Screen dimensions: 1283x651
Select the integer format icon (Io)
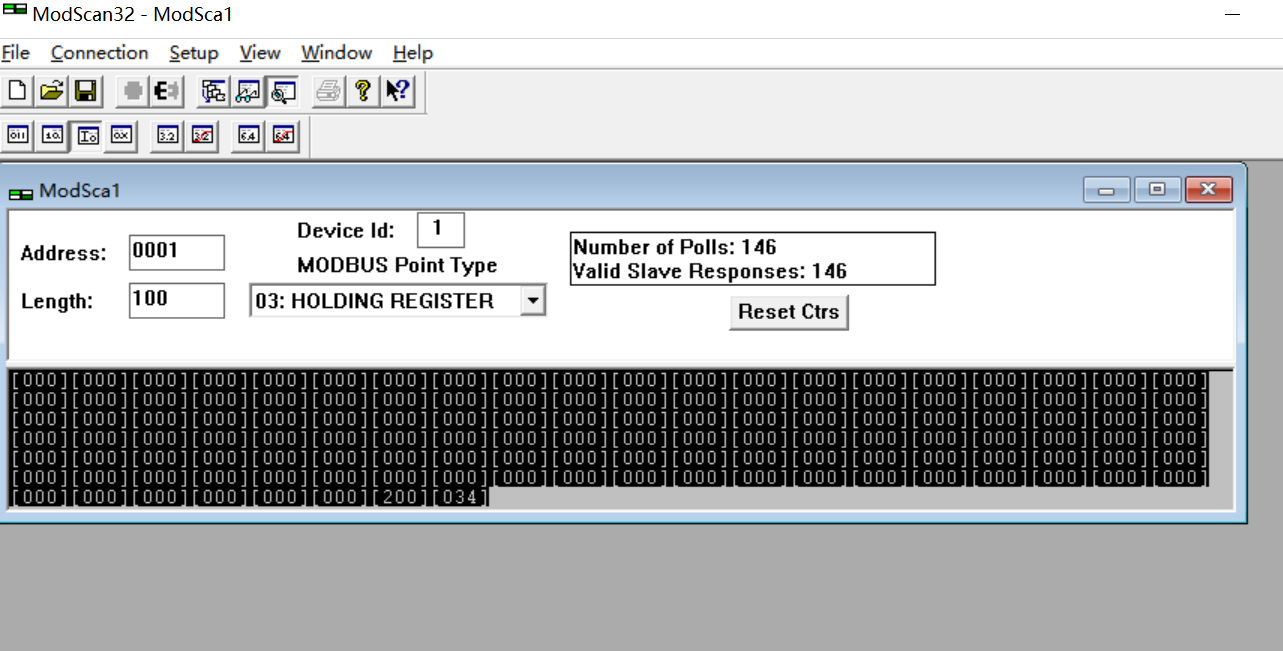[x=88, y=135]
